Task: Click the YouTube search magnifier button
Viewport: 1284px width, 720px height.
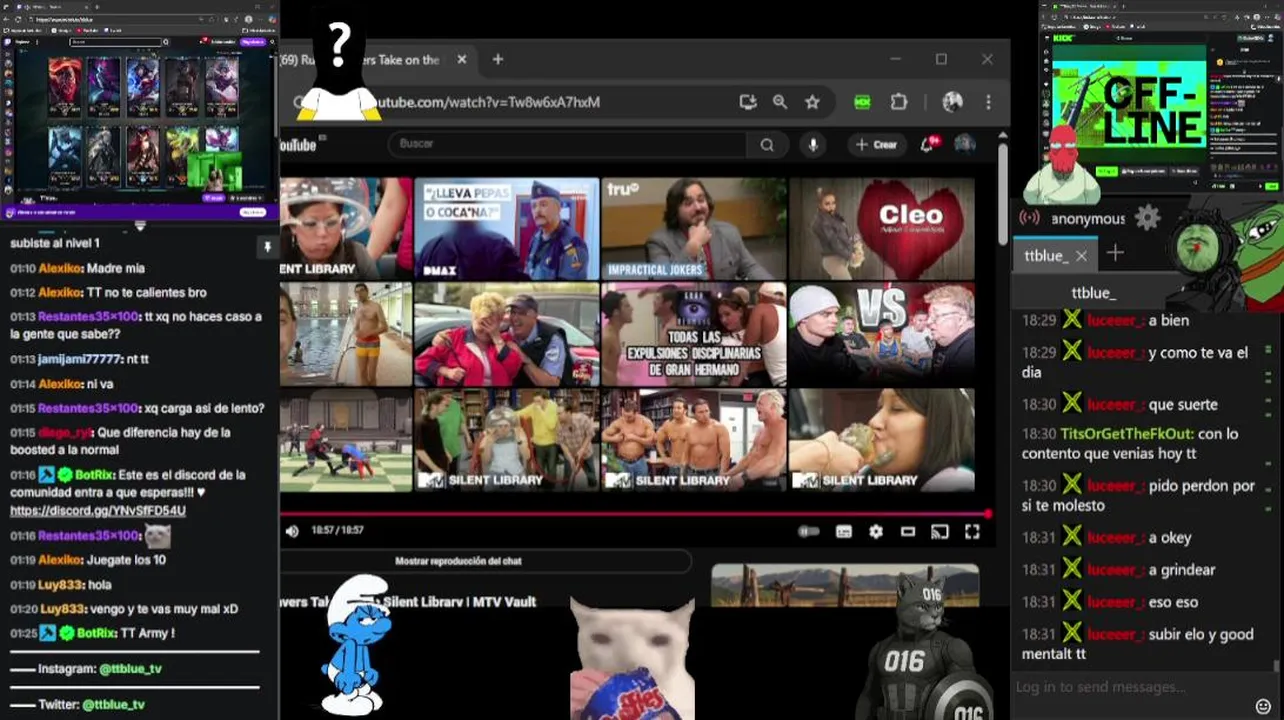Action: click(x=767, y=145)
